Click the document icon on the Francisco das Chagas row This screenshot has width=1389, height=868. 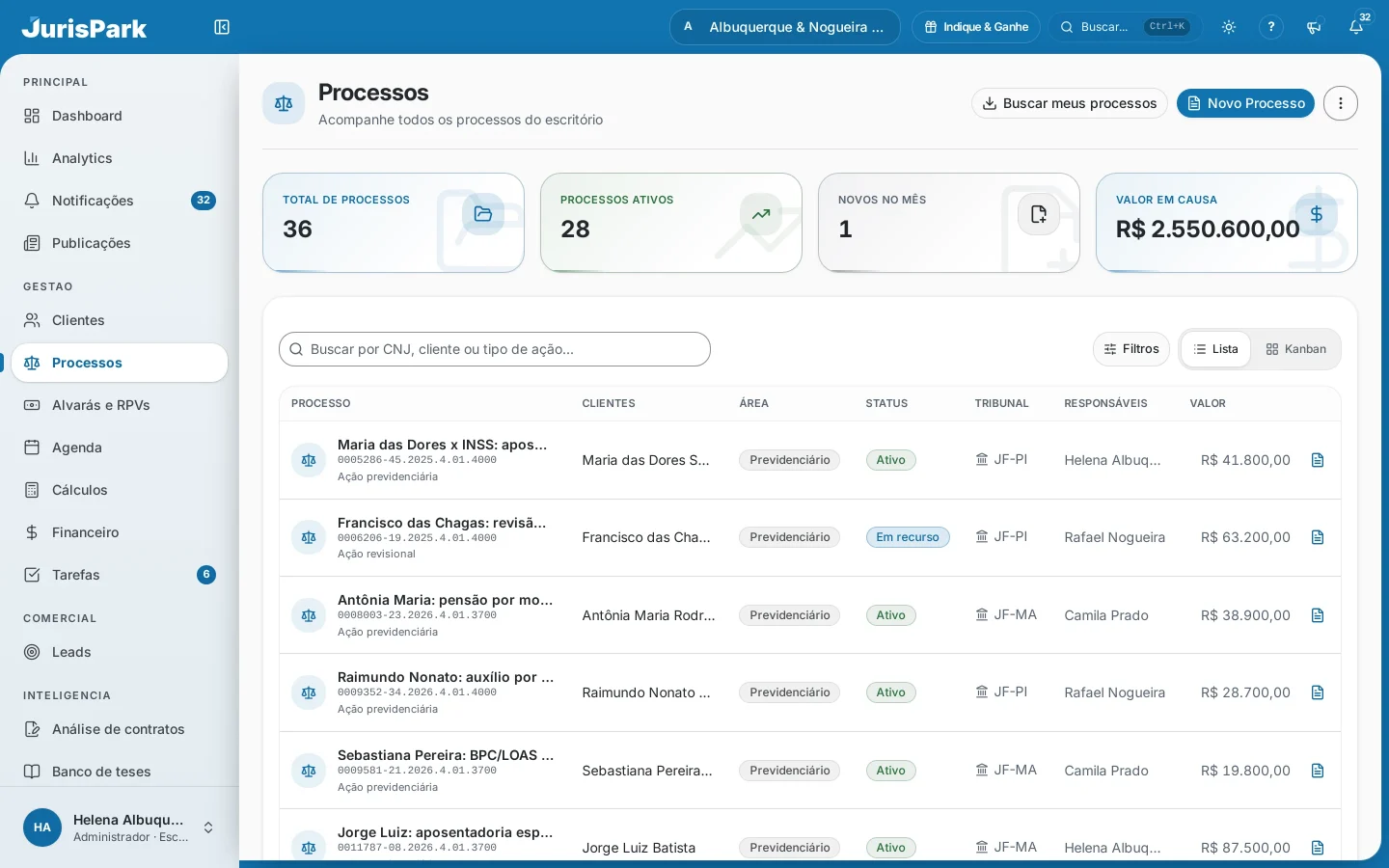pos(1318,537)
